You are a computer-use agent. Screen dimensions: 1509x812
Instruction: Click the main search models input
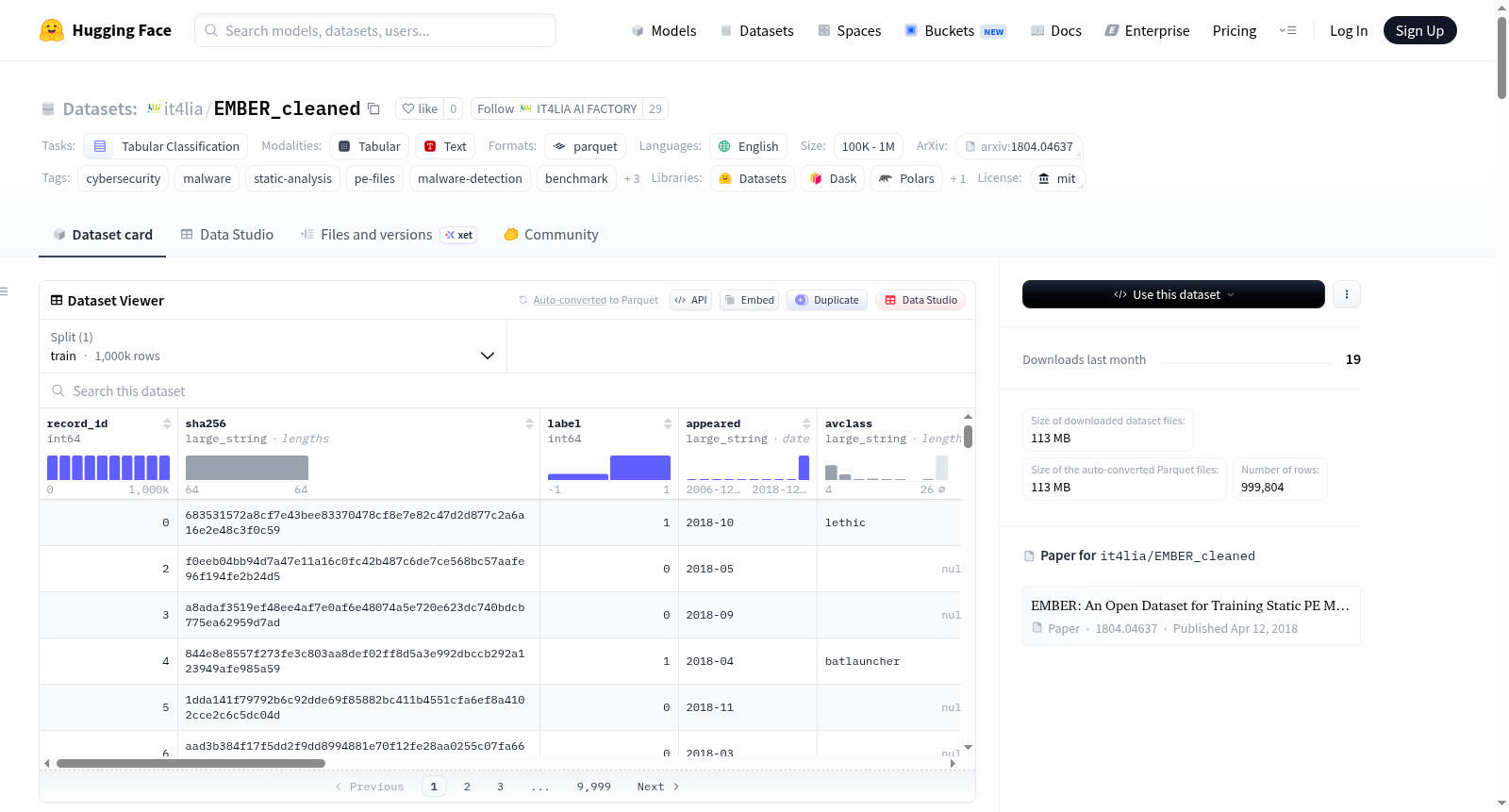point(375,30)
